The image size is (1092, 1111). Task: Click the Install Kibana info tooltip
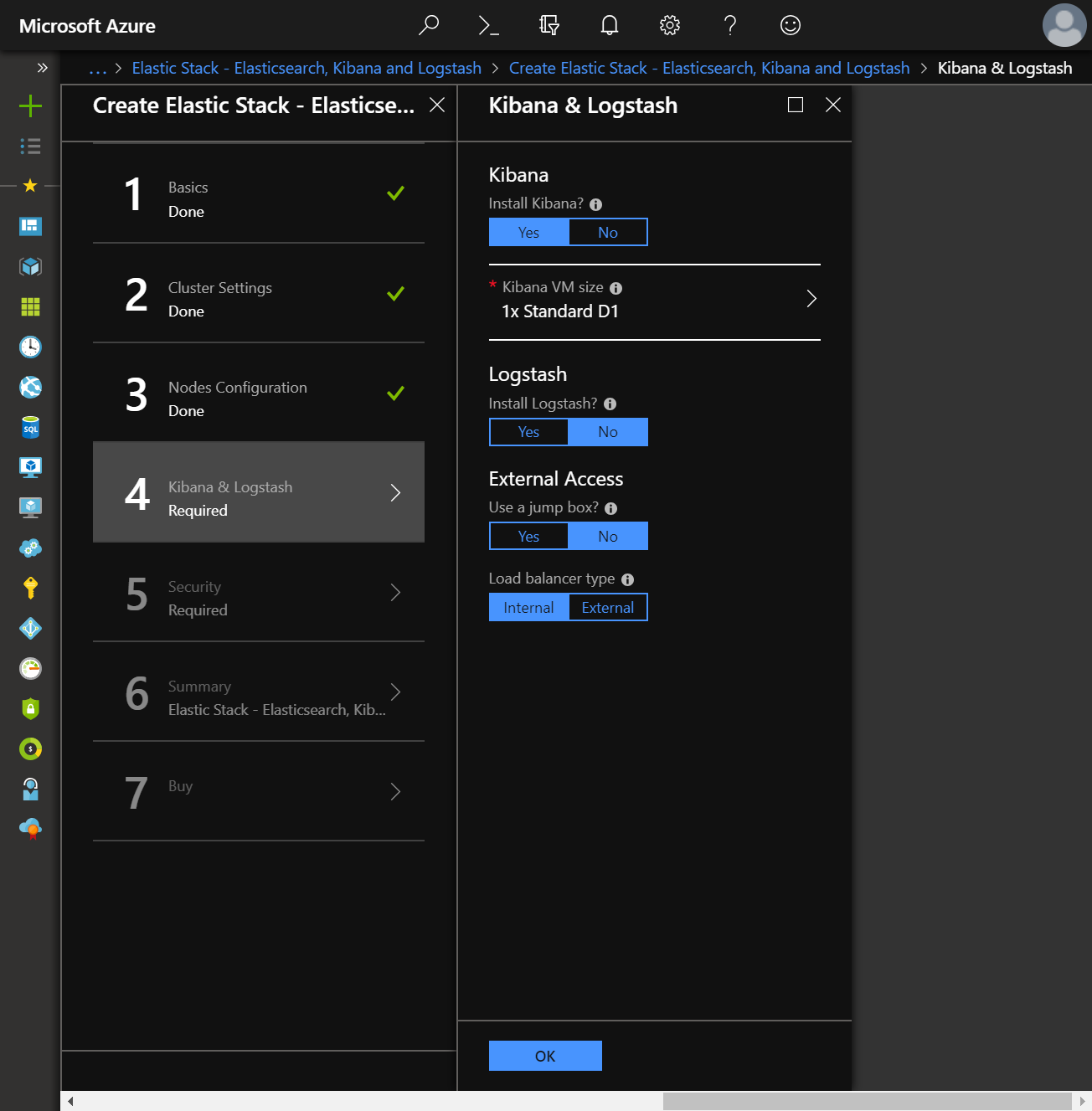click(595, 203)
